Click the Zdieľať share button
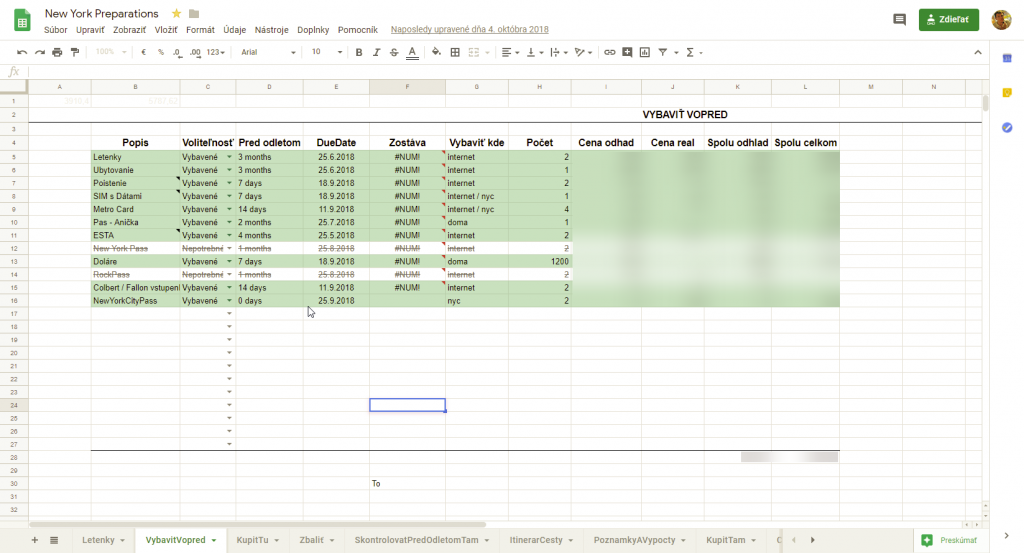The height and width of the screenshot is (553, 1024). [x=948, y=20]
